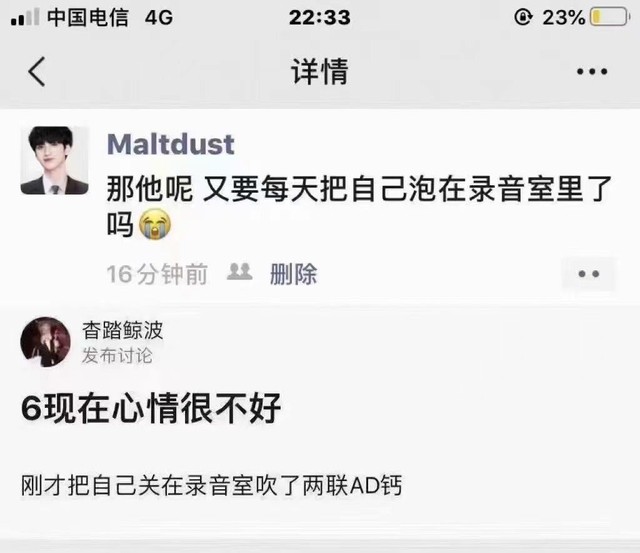Screen dimensions: 640x553
Task: Tap the cellular signal bars icon
Action: click(x=25, y=18)
